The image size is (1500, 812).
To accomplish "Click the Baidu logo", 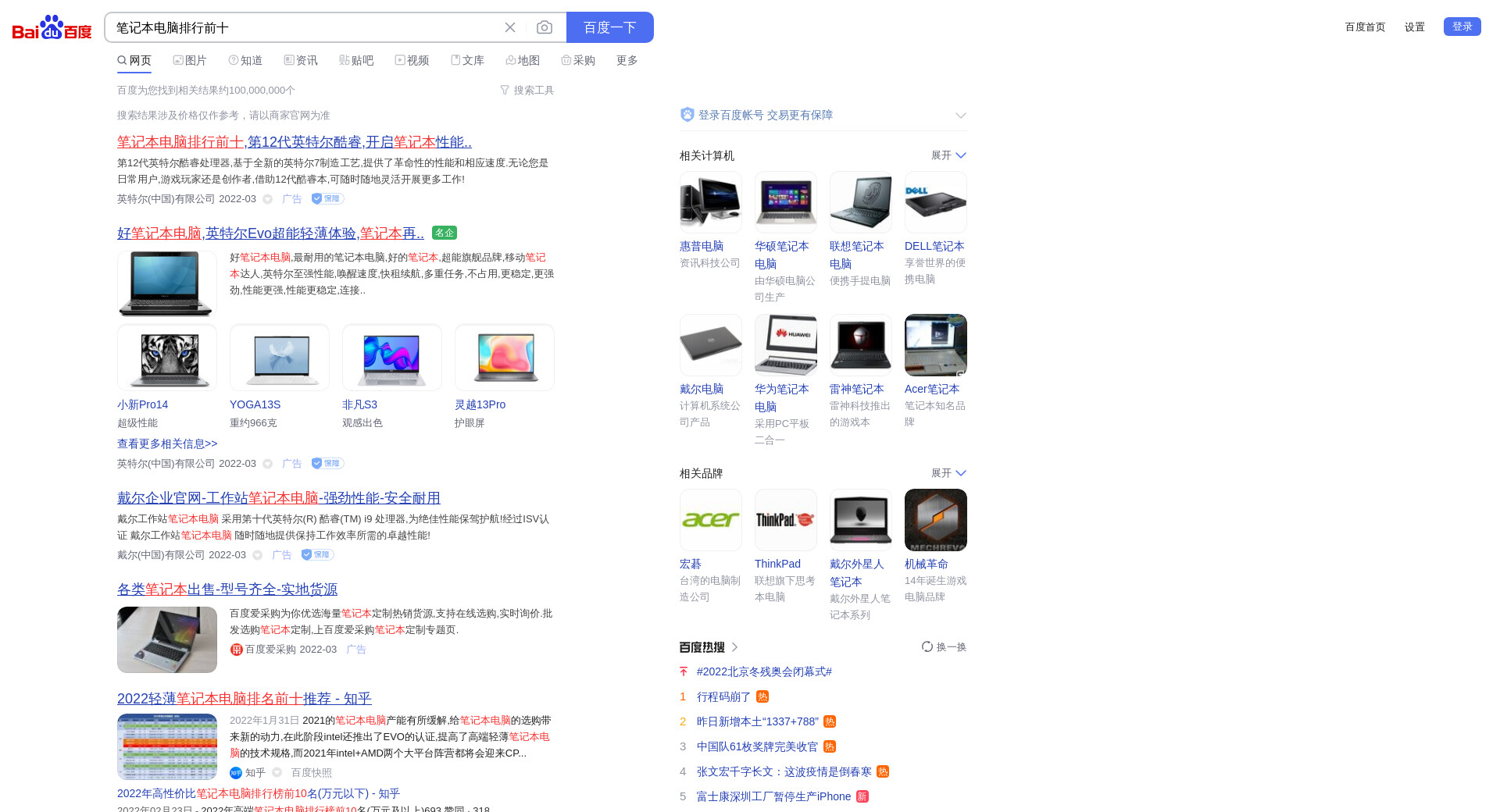I will (52, 27).
